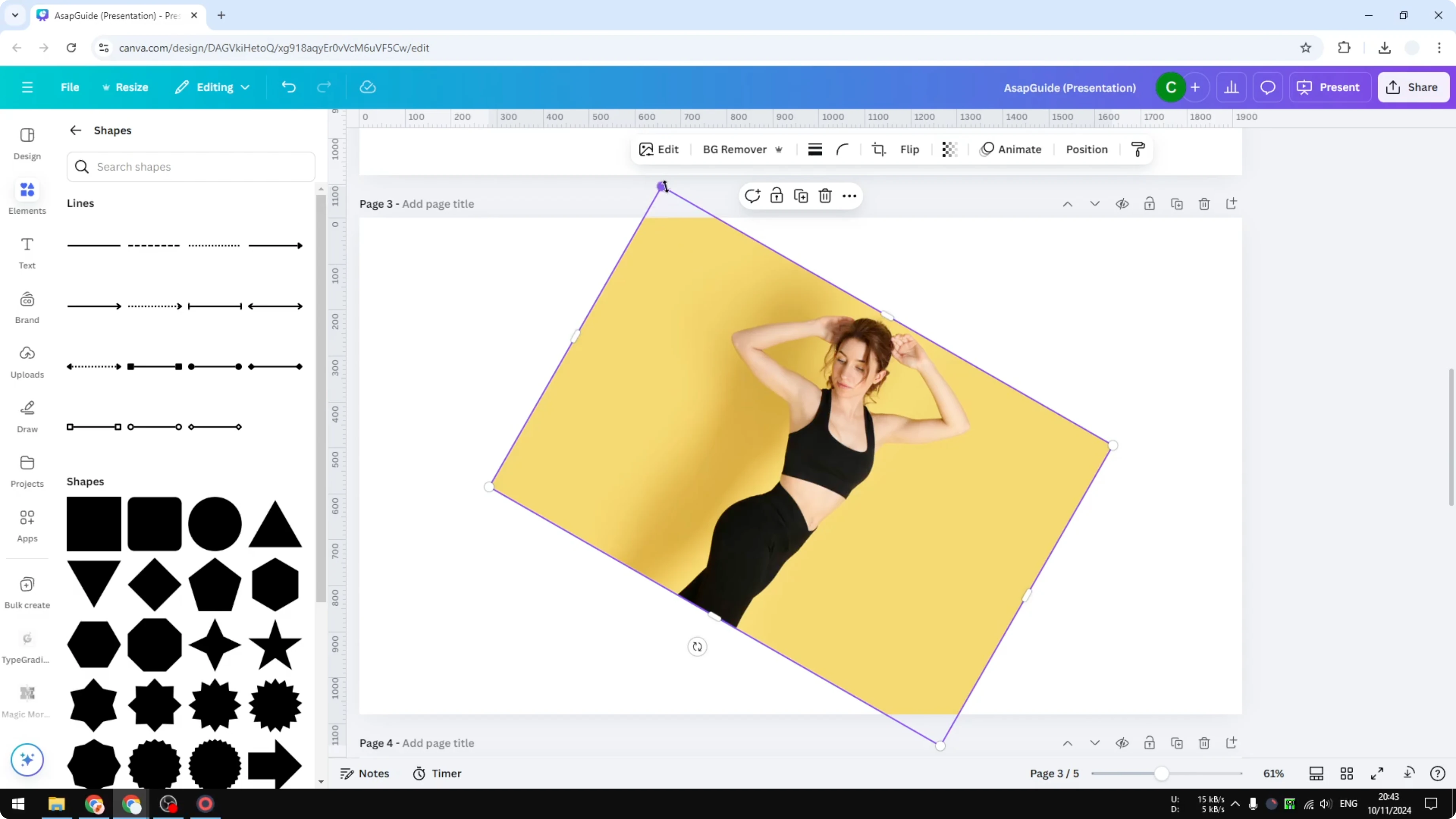Click the Present button

[x=1331, y=87]
